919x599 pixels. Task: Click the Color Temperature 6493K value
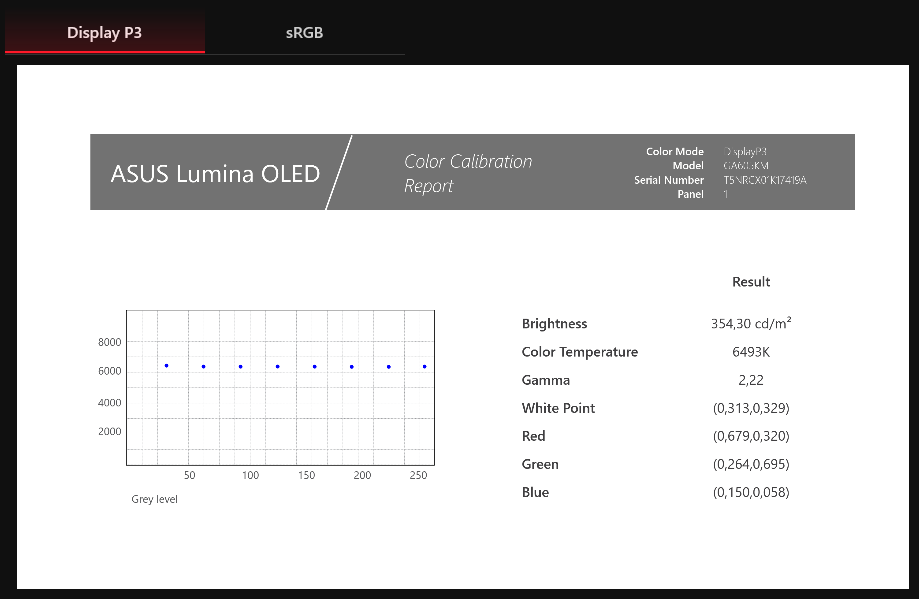point(751,352)
